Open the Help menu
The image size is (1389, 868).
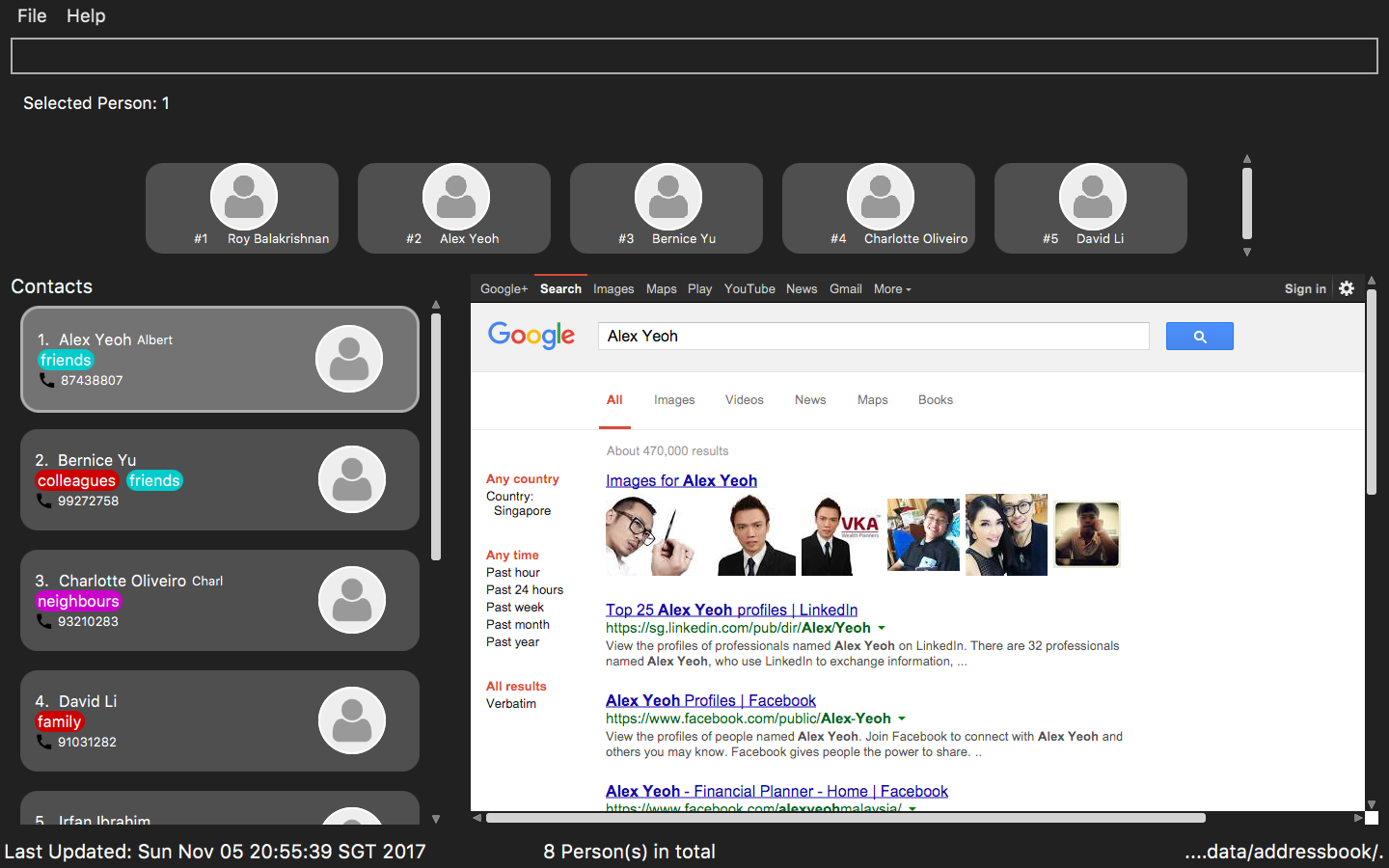pos(86,15)
